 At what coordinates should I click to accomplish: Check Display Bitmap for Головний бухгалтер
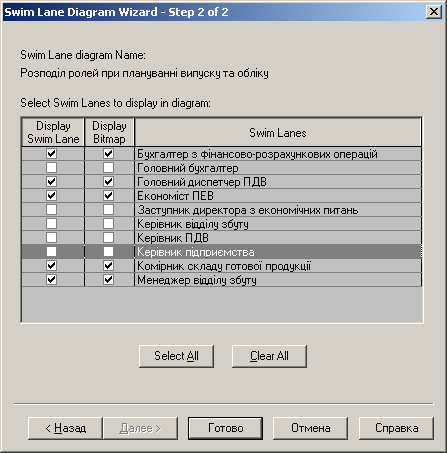(x=108, y=168)
